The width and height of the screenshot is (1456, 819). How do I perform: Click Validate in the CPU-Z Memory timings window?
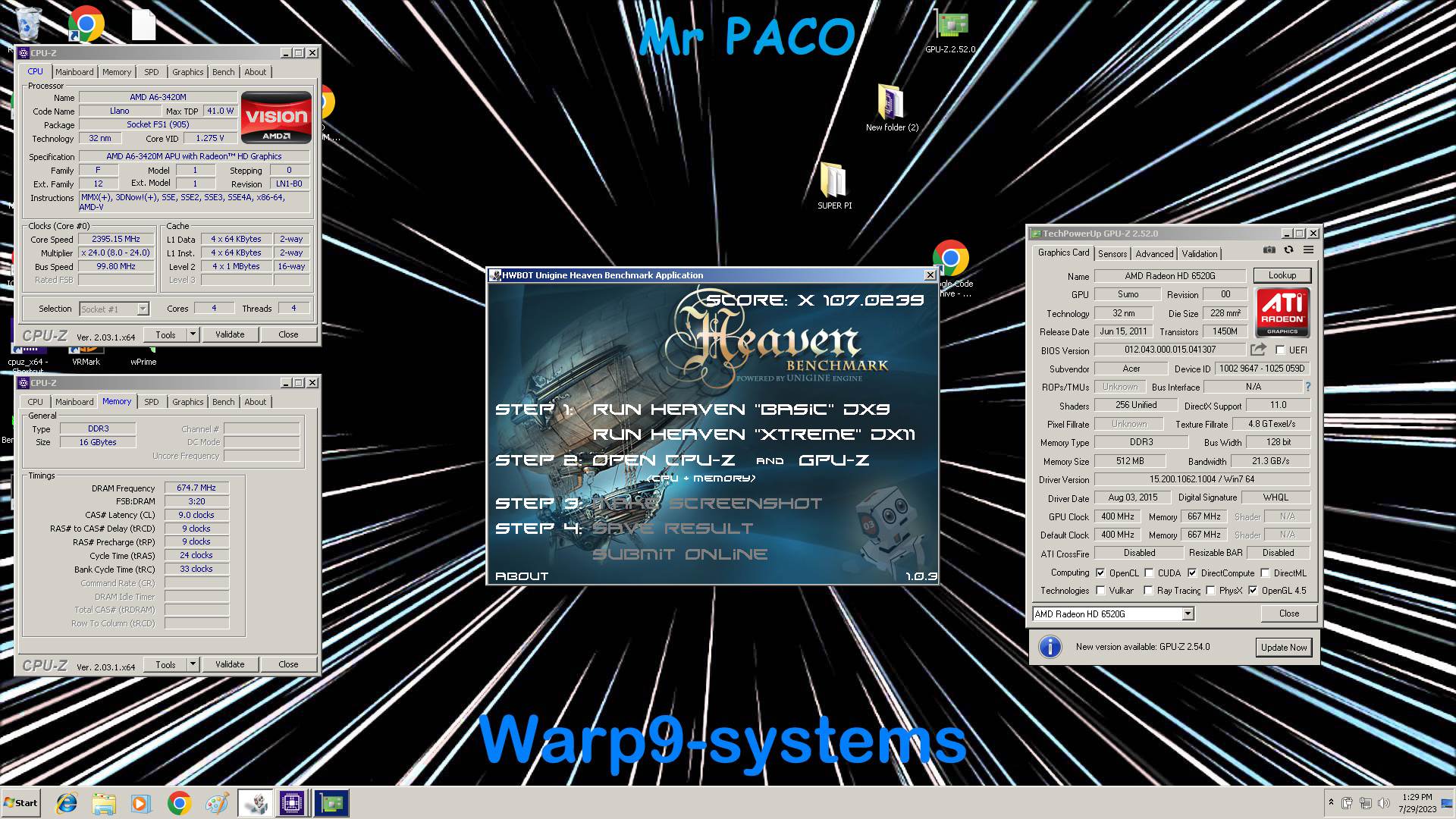click(230, 664)
